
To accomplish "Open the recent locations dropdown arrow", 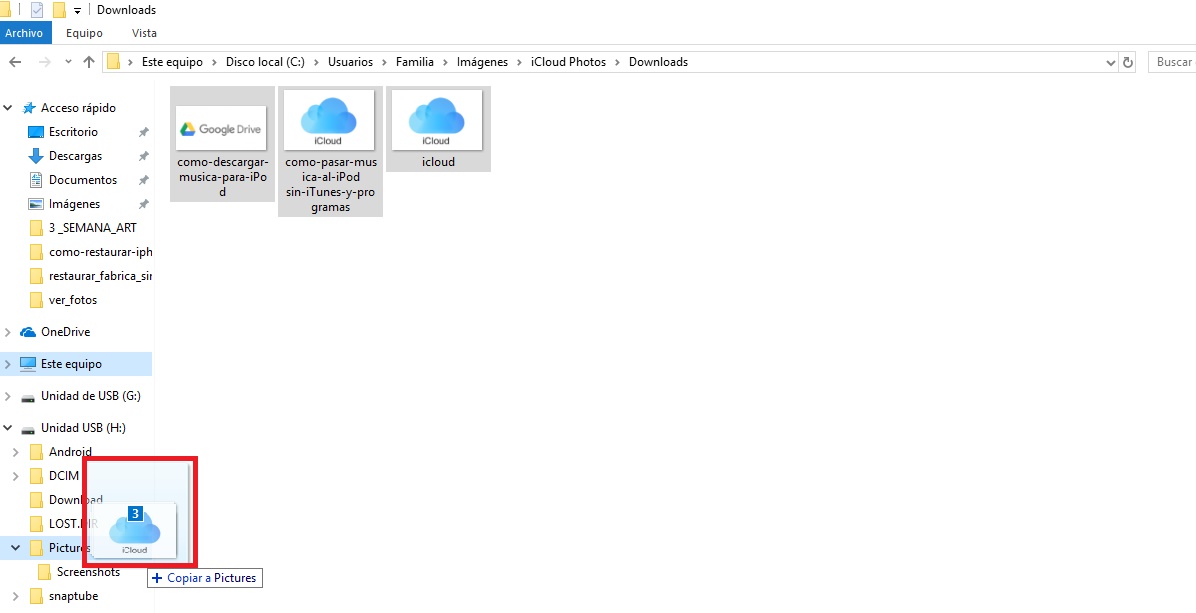I will click(x=68, y=63).
